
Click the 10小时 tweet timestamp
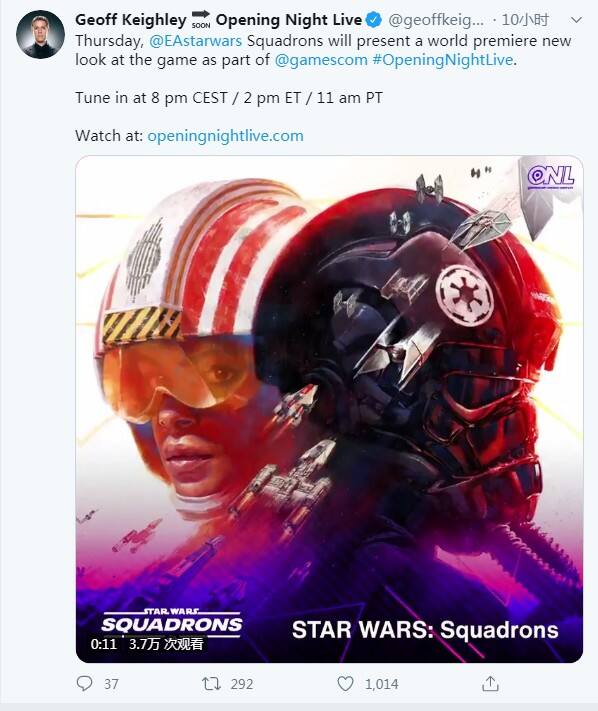click(525, 20)
